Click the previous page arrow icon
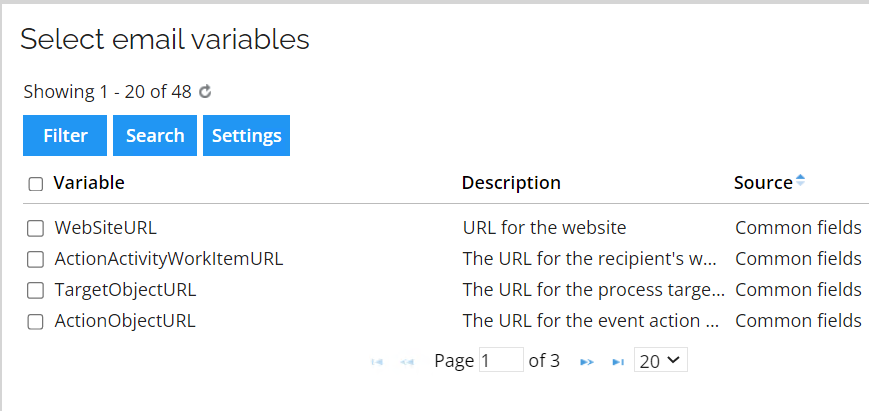The width and height of the screenshot is (869, 411). click(x=407, y=362)
